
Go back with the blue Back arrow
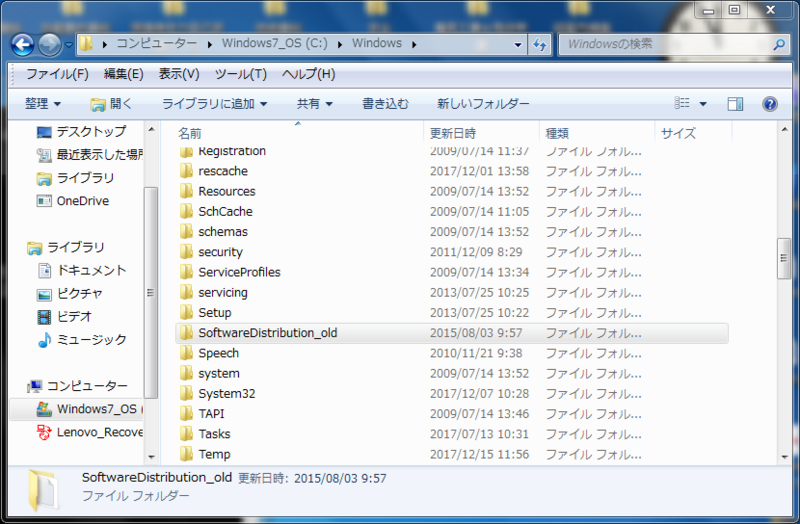pyautogui.click(x=23, y=45)
